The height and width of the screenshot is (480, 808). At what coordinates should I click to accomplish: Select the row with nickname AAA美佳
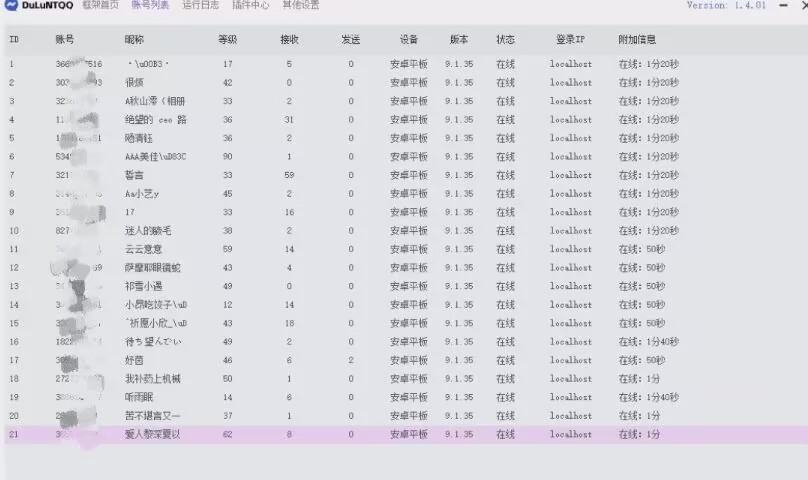[x=404, y=157]
